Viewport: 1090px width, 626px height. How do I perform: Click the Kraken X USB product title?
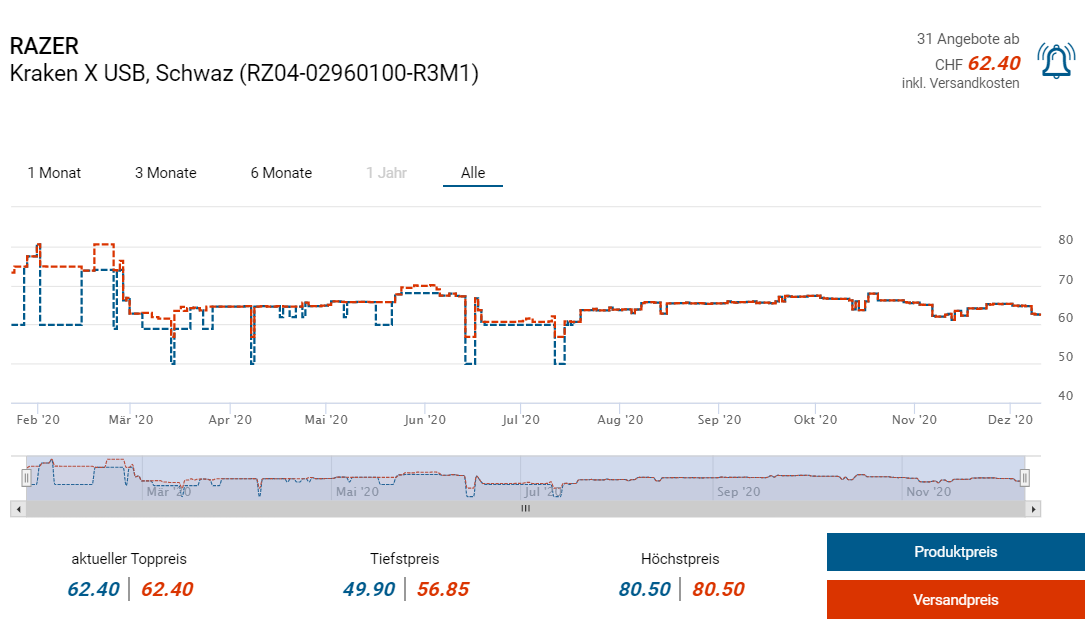click(x=244, y=73)
